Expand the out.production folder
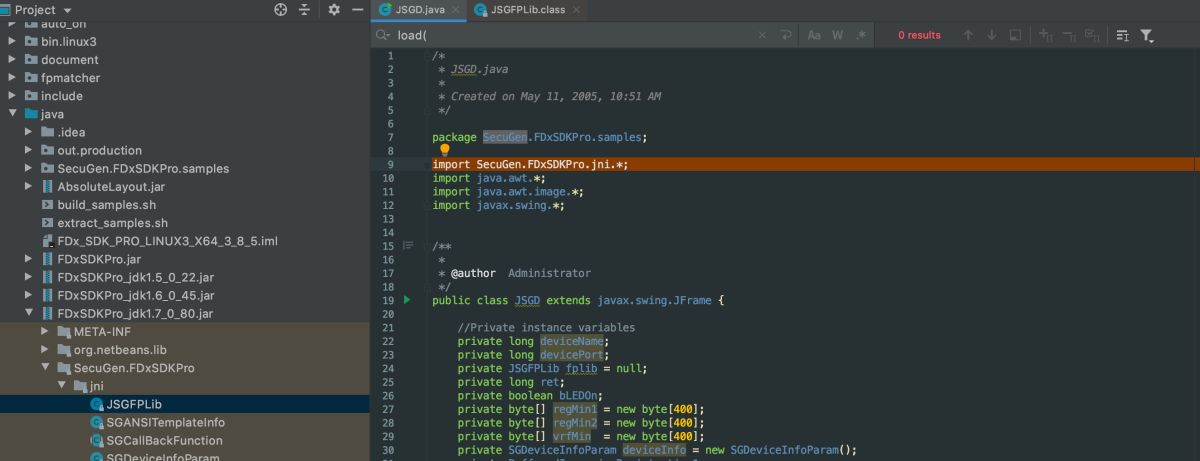1200x461 pixels. [x=28, y=150]
